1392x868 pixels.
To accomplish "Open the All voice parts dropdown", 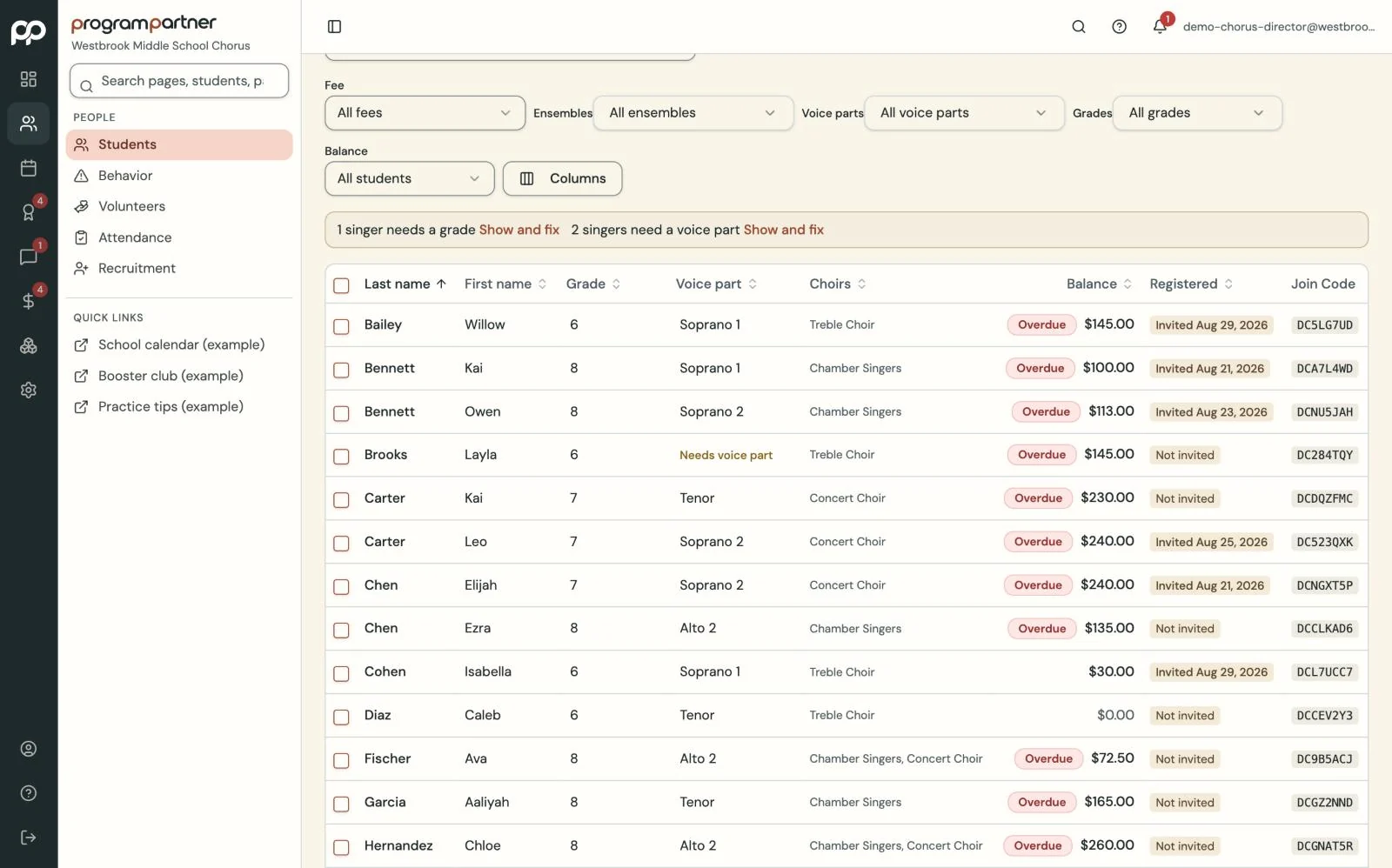I will click(x=964, y=113).
